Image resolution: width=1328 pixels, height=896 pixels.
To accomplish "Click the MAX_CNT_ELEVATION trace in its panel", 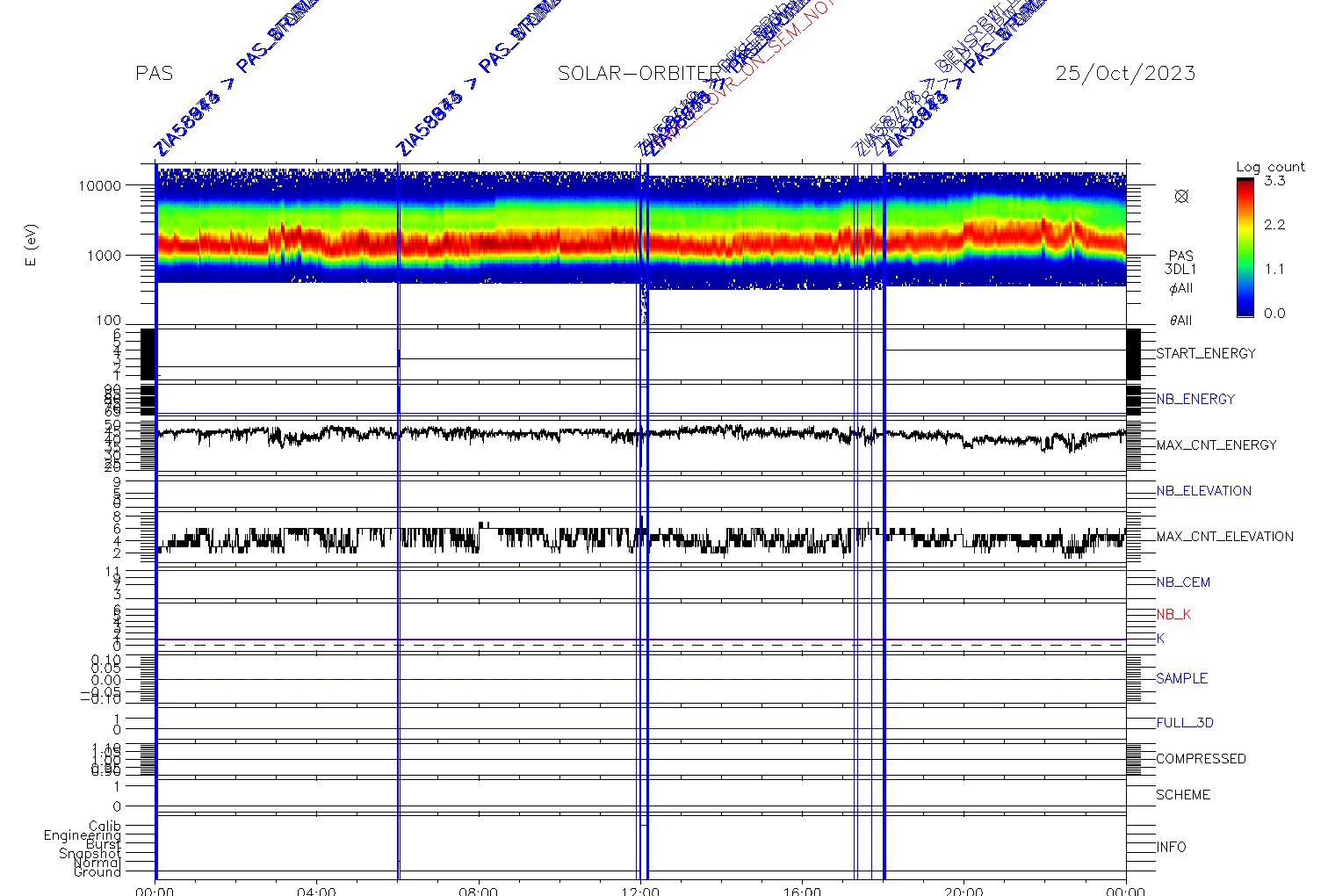I will click(641, 538).
